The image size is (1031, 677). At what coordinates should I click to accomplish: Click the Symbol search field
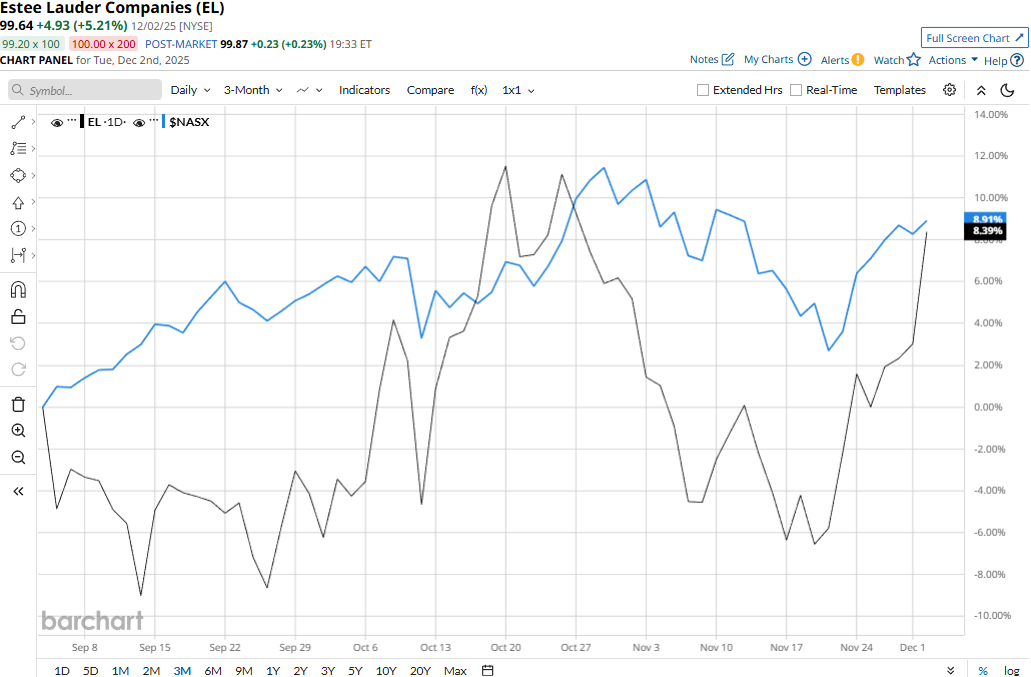[85, 90]
